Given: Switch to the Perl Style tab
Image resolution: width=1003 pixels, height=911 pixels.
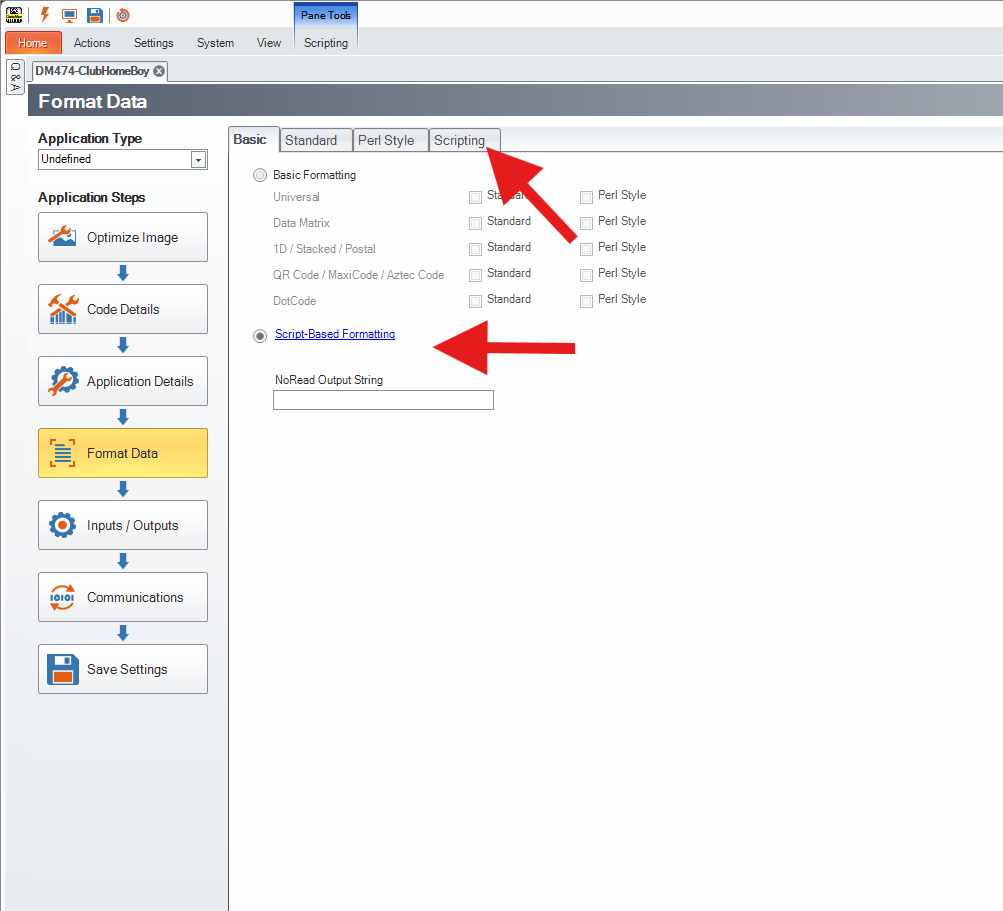Looking at the screenshot, I should [389, 139].
